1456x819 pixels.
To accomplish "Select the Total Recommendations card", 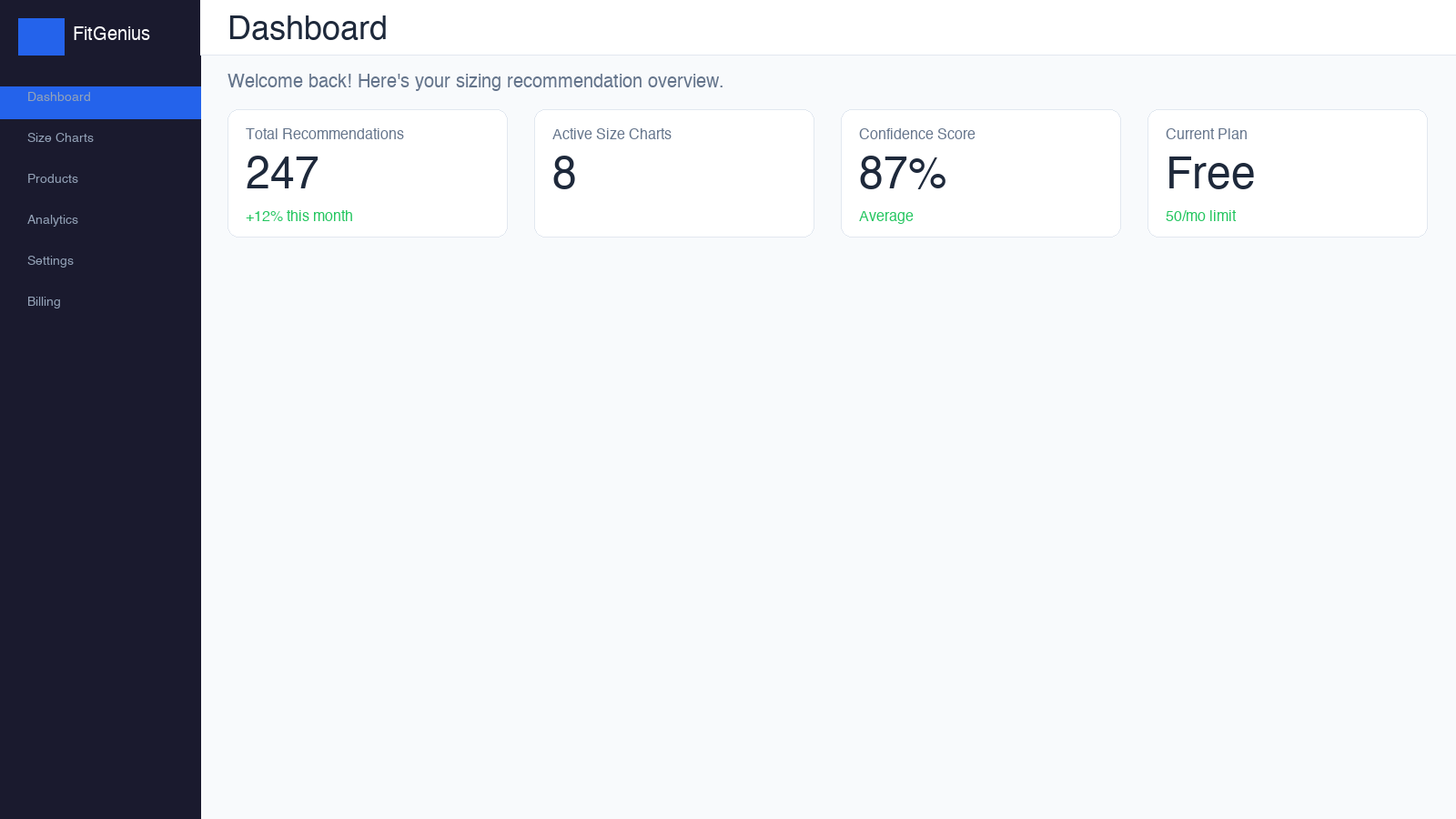I will (x=367, y=173).
